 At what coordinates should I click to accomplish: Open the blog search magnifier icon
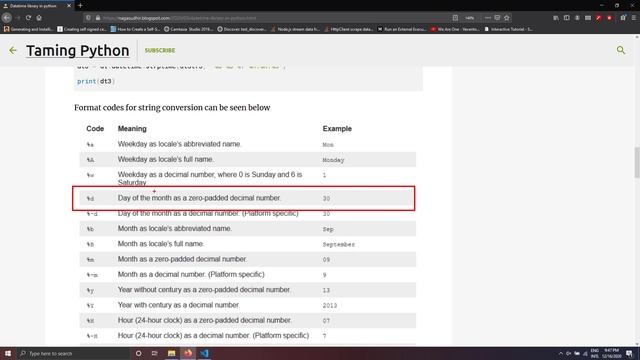[621, 50]
